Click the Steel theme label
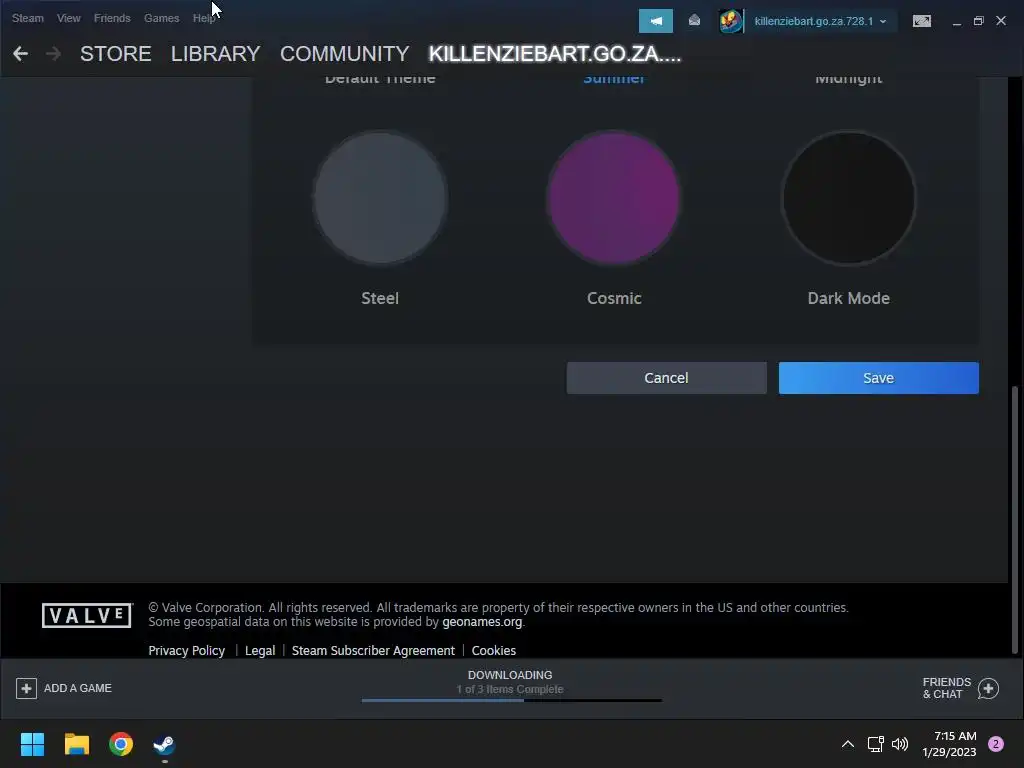1024x768 pixels. tap(380, 298)
